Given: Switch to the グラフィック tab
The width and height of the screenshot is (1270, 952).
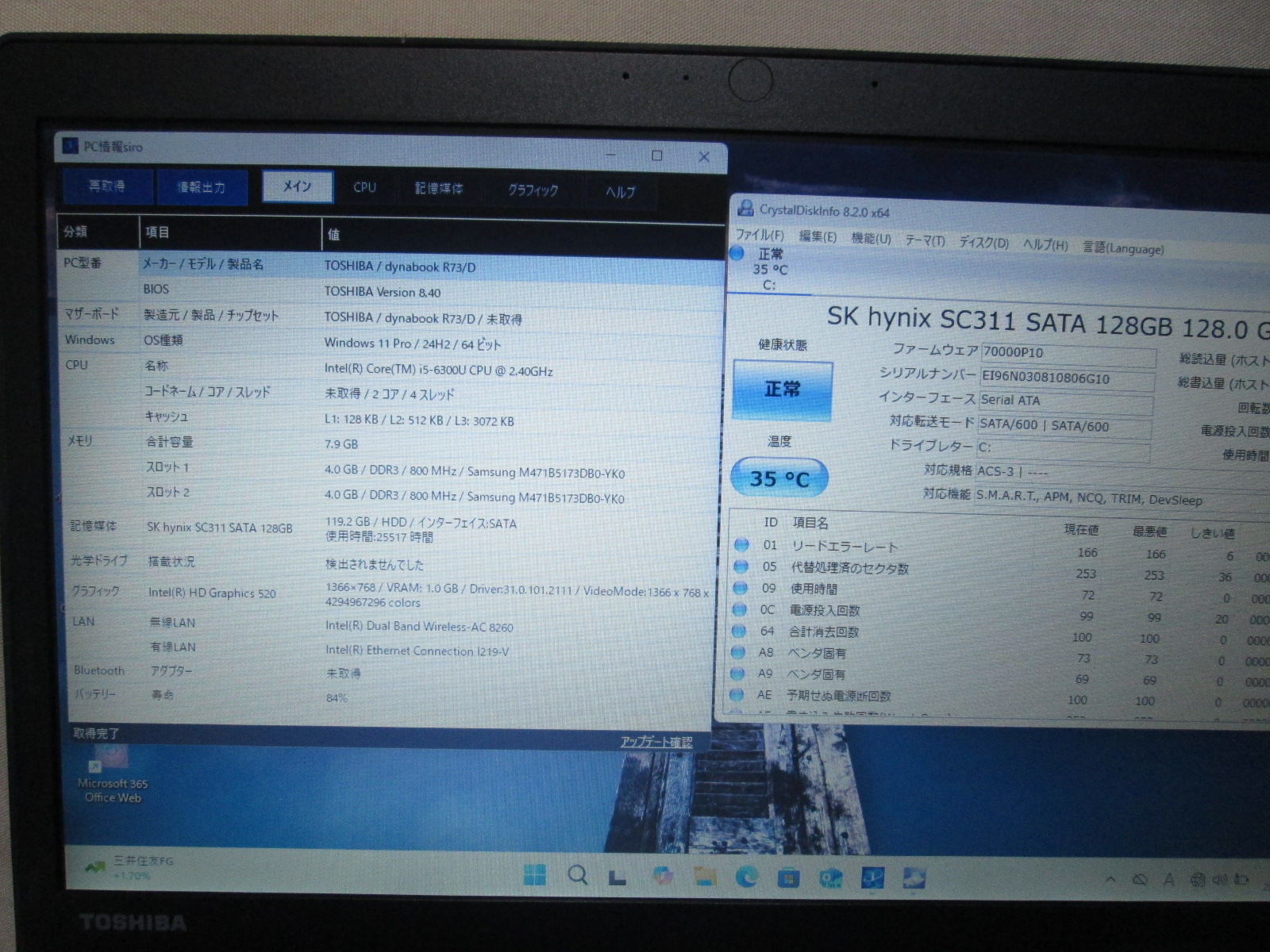Looking at the screenshot, I should [x=533, y=190].
